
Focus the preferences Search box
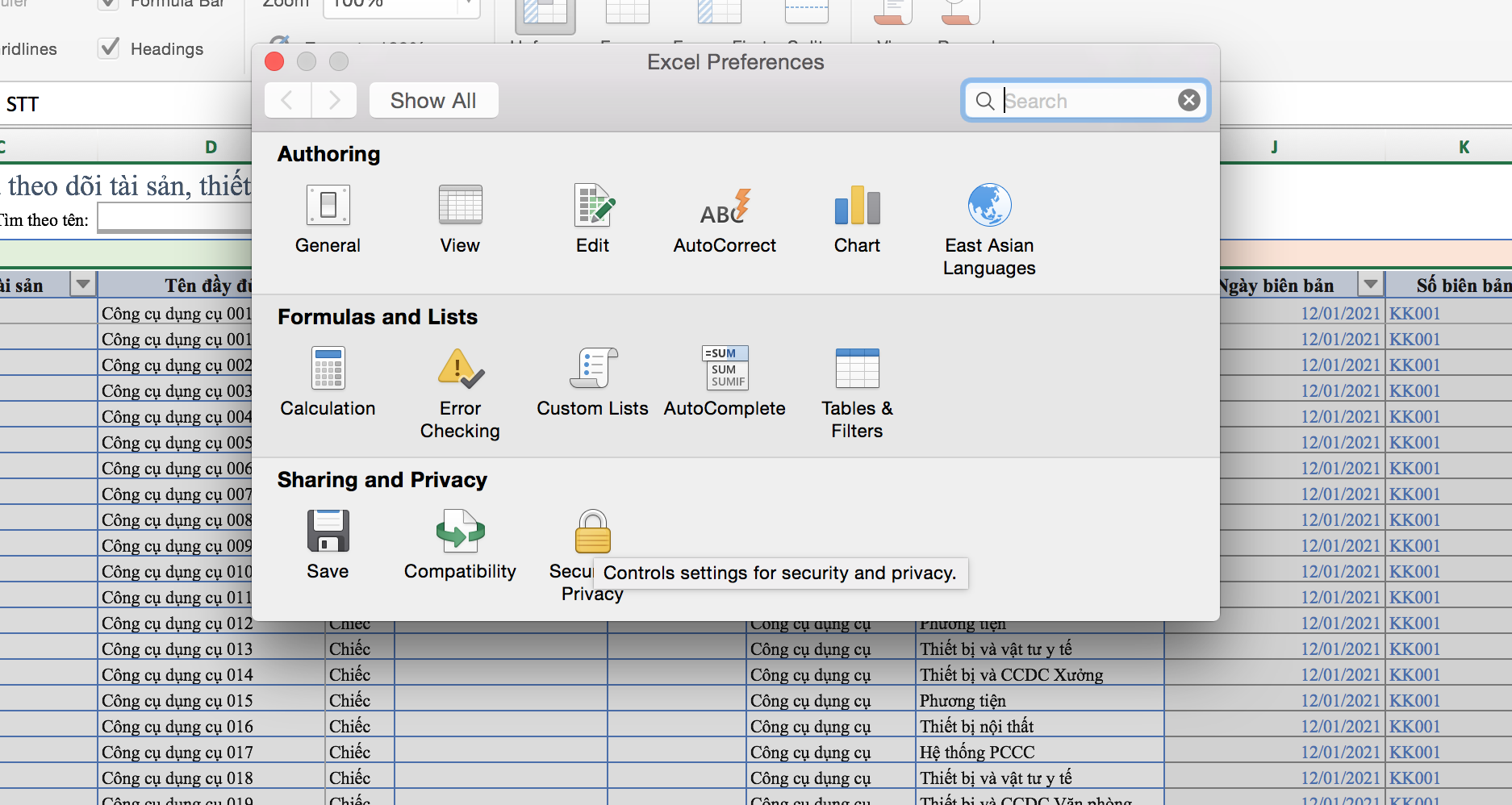(1085, 101)
